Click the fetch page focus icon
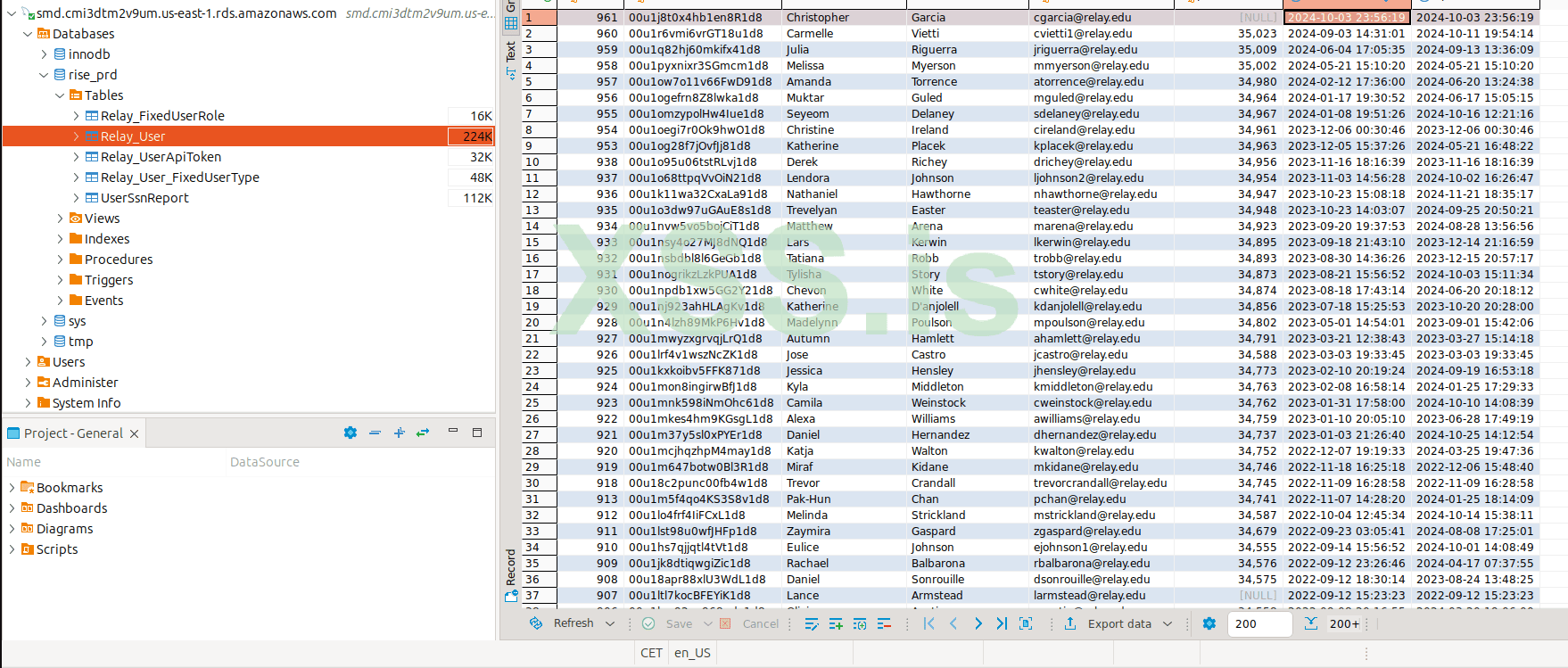The height and width of the screenshot is (668, 1568). click(1026, 623)
